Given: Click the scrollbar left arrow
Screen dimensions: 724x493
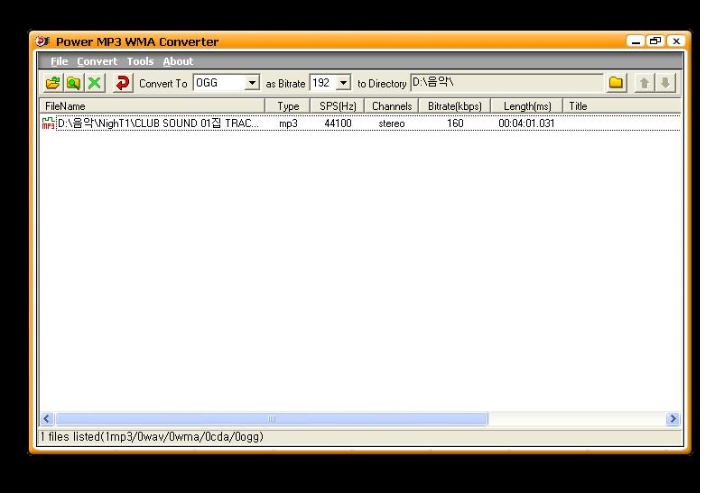Looking at the screenshot, I should 47,419.
